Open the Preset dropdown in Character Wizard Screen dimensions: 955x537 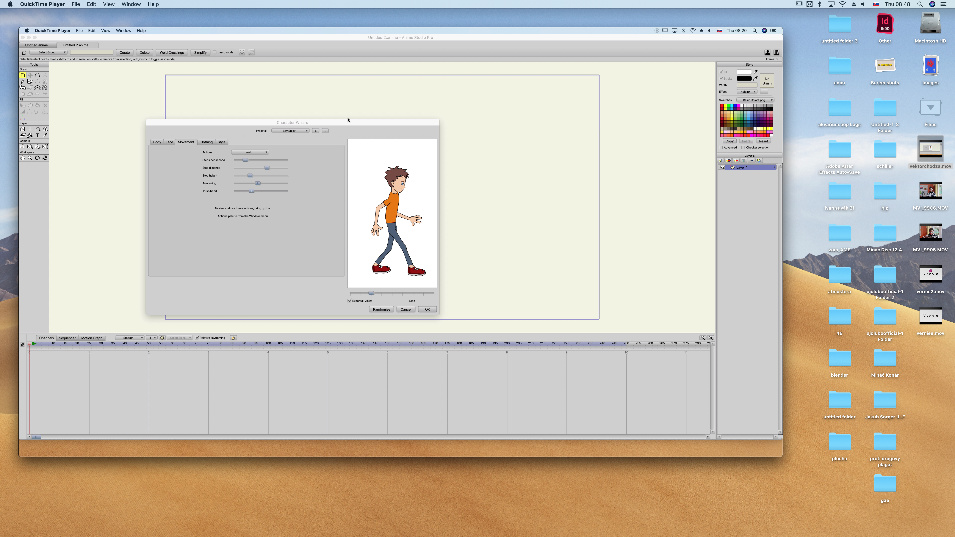(x=291, y=130)
